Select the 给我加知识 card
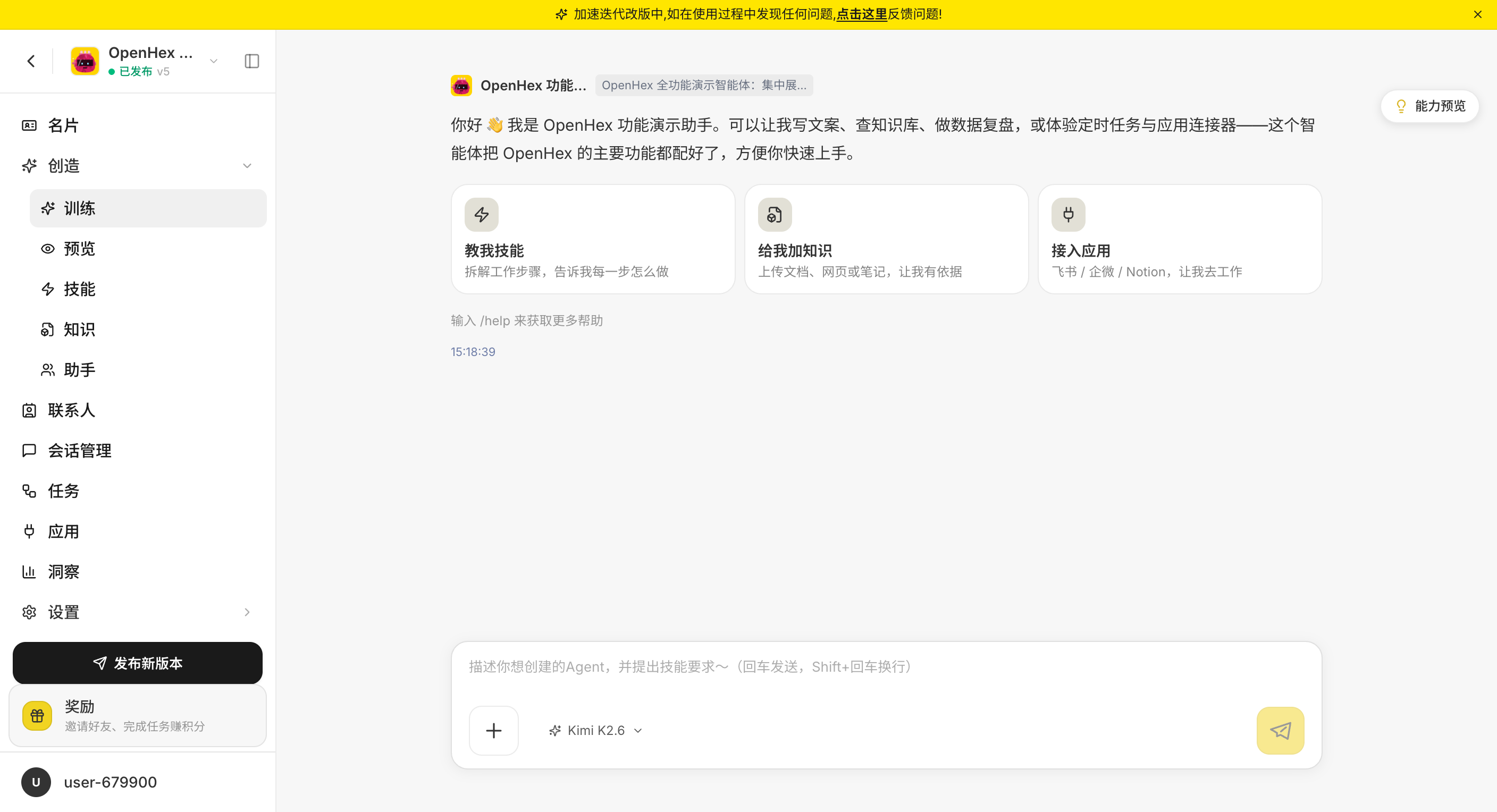Viewport: 1497px width, 812px height. [887, 239]
